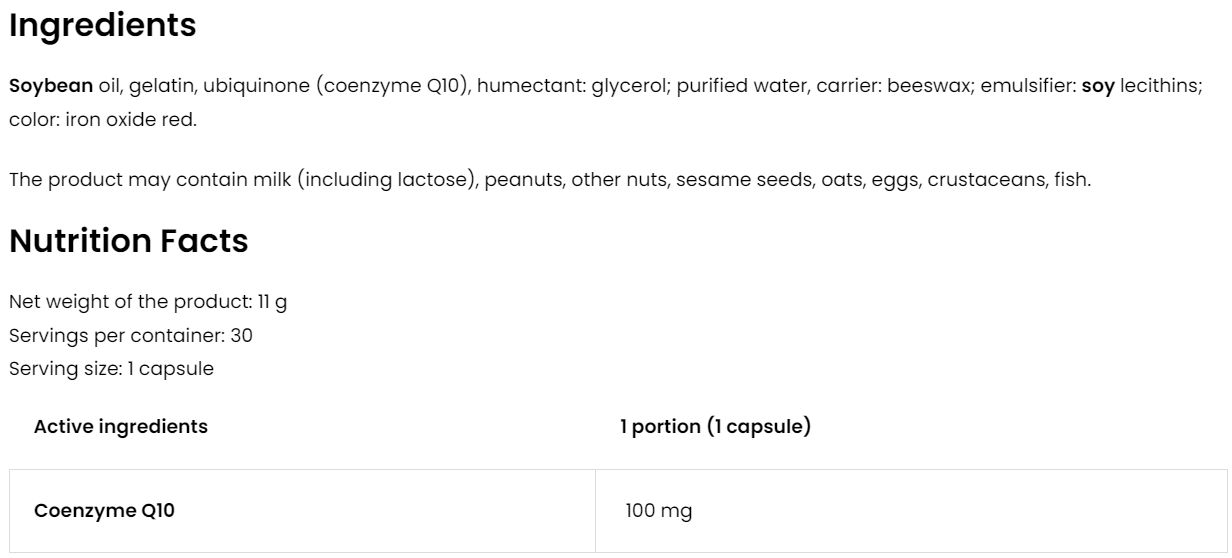The width and height of the screenshot is (1232, 558).
Task: Click the Servings per container: 30 line
Action: [130, 335]
